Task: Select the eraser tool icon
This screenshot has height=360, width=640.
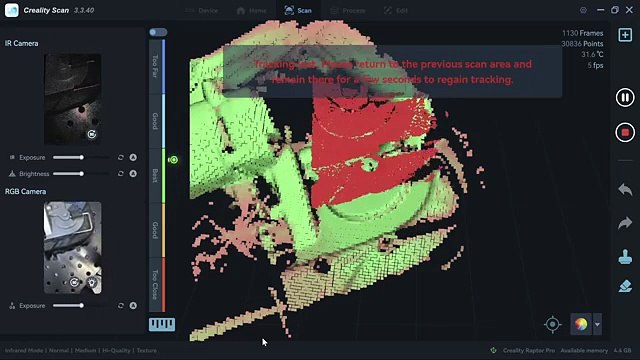Action: [625, 286]
